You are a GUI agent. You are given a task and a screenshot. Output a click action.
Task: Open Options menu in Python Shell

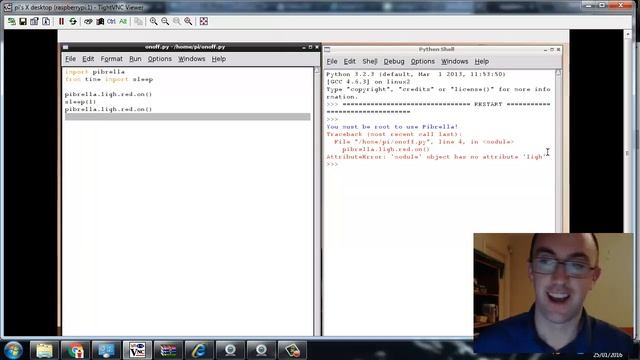click(x=422, y=61)
